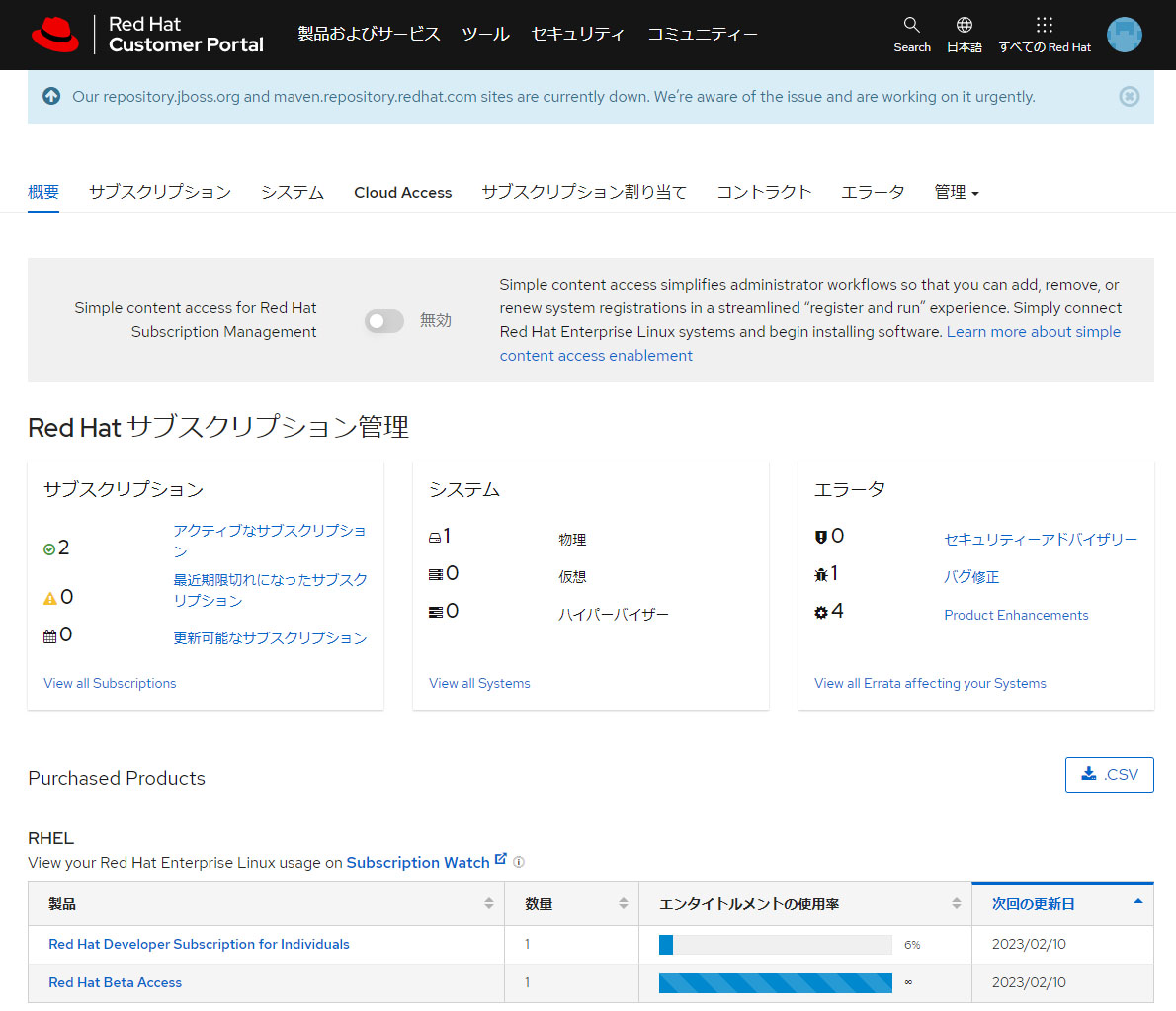Open セキュリティ menu
This screenshot has height=1011, width=1176.
pyautogui.click(x=578, y=34)
